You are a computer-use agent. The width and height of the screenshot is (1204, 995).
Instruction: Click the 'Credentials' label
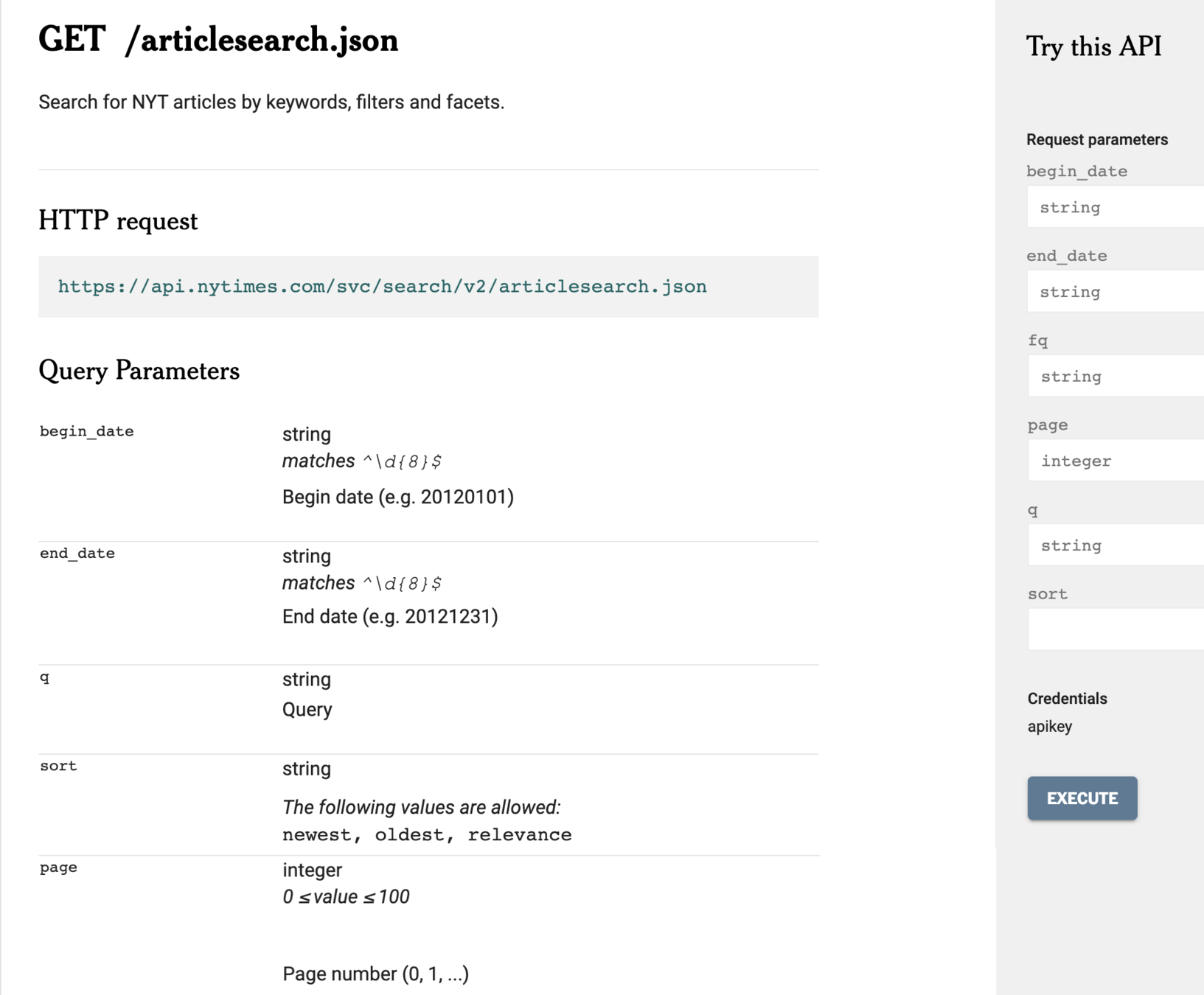tap(1067, 699)
